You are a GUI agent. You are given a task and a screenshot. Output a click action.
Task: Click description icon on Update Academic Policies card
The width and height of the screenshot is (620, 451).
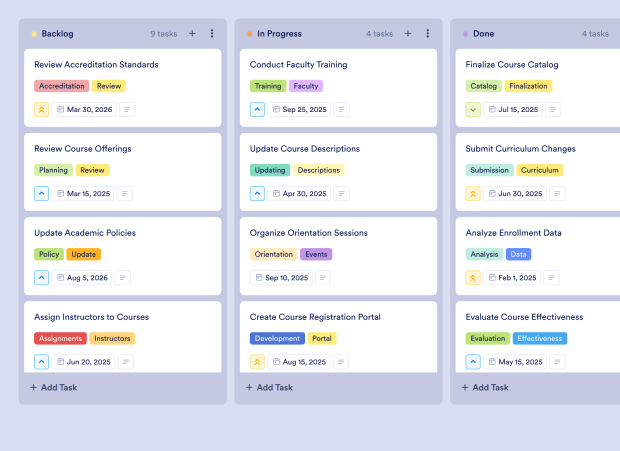pos(123,277)
